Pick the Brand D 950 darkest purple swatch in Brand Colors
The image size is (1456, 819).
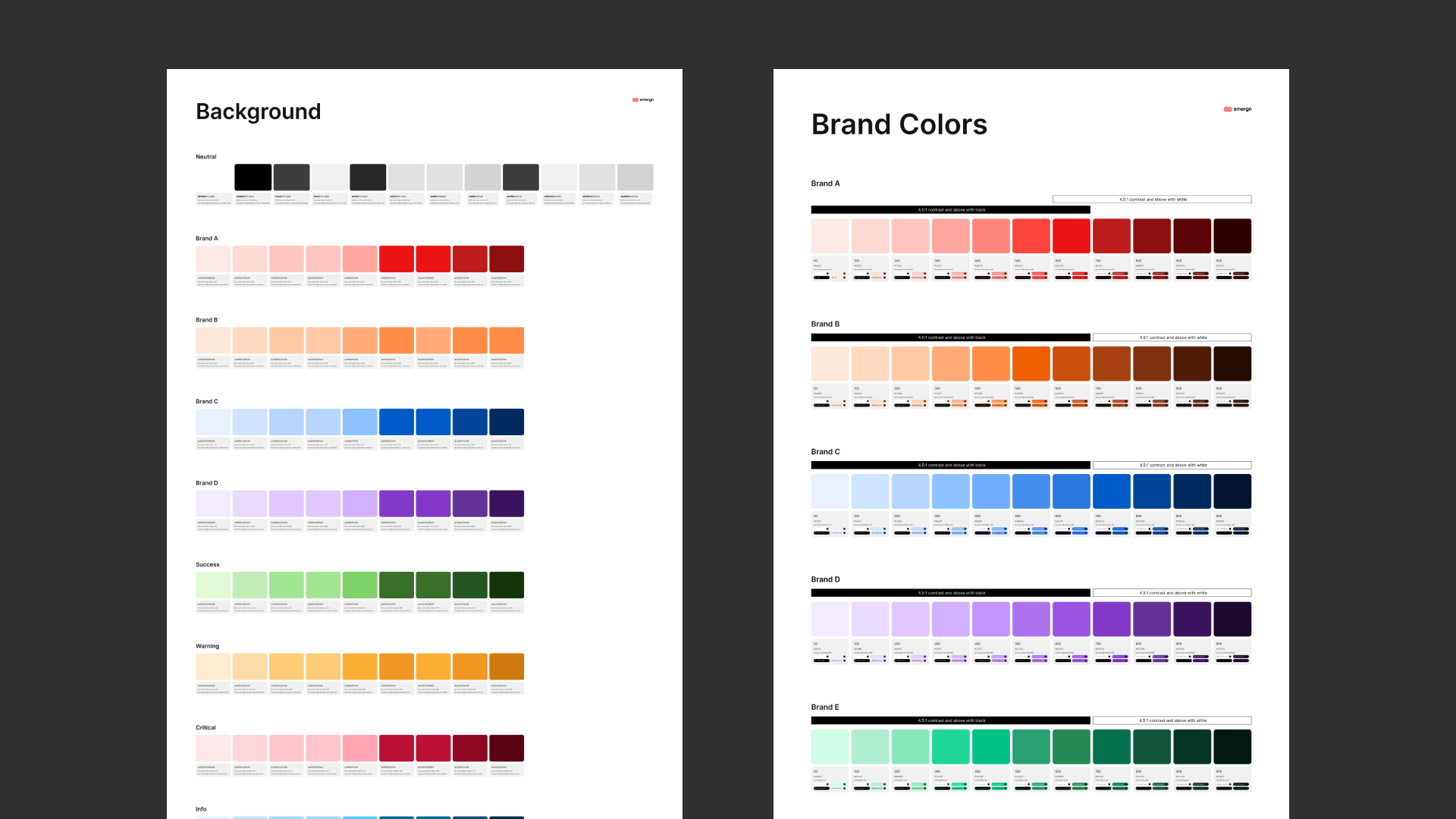[1232, 619]
